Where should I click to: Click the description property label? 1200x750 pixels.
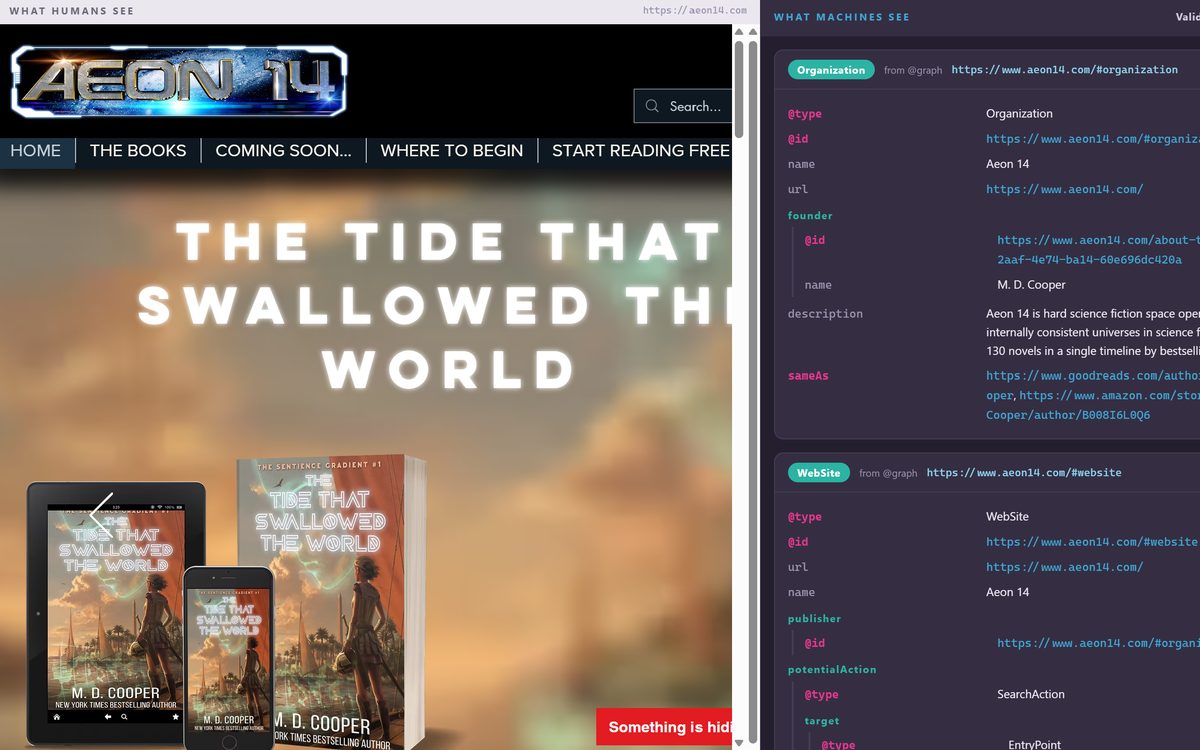[825, 314]
